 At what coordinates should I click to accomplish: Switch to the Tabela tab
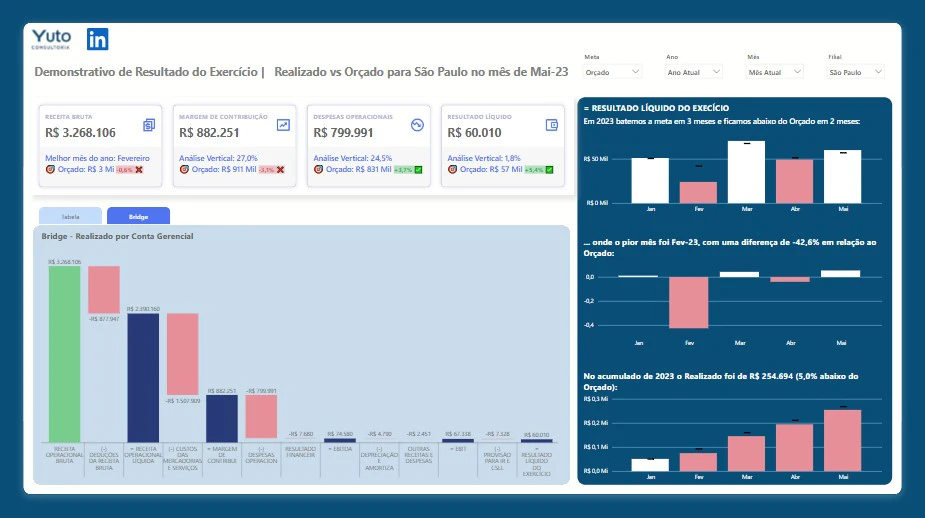coord(70,216)
